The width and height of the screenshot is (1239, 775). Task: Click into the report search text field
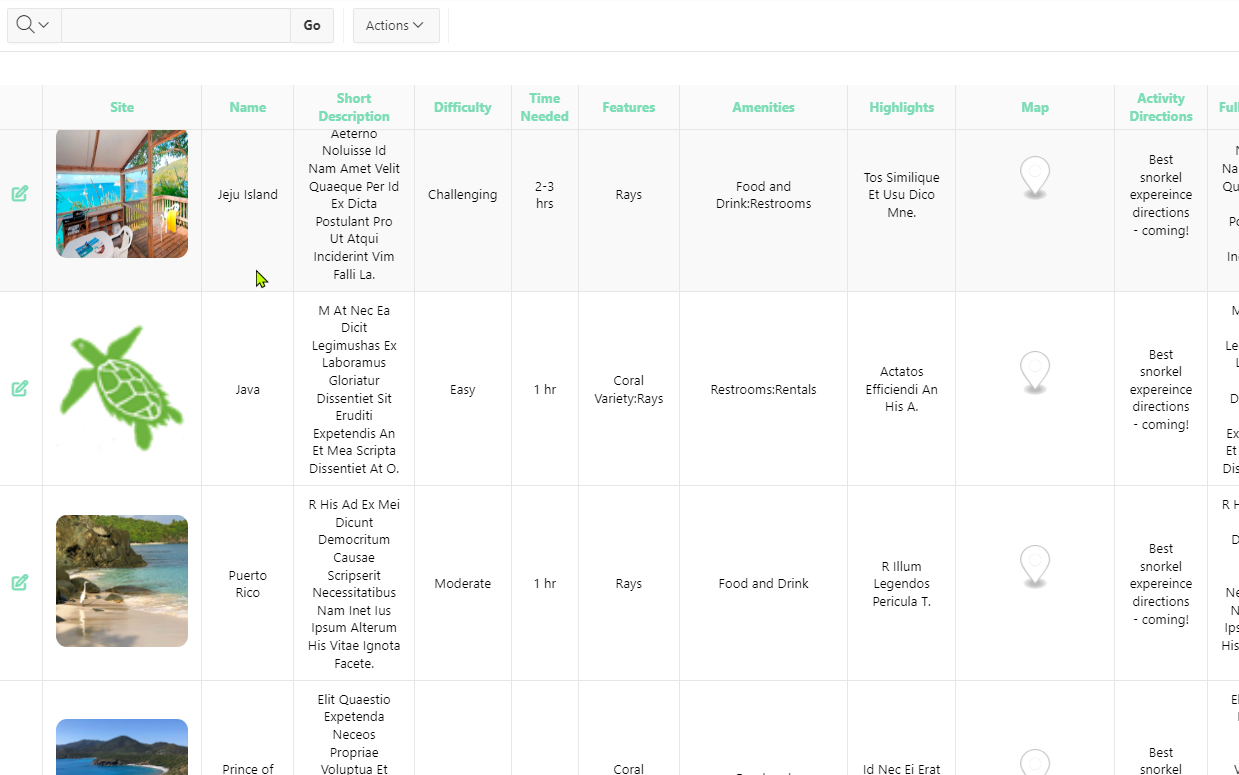[176, 26]
